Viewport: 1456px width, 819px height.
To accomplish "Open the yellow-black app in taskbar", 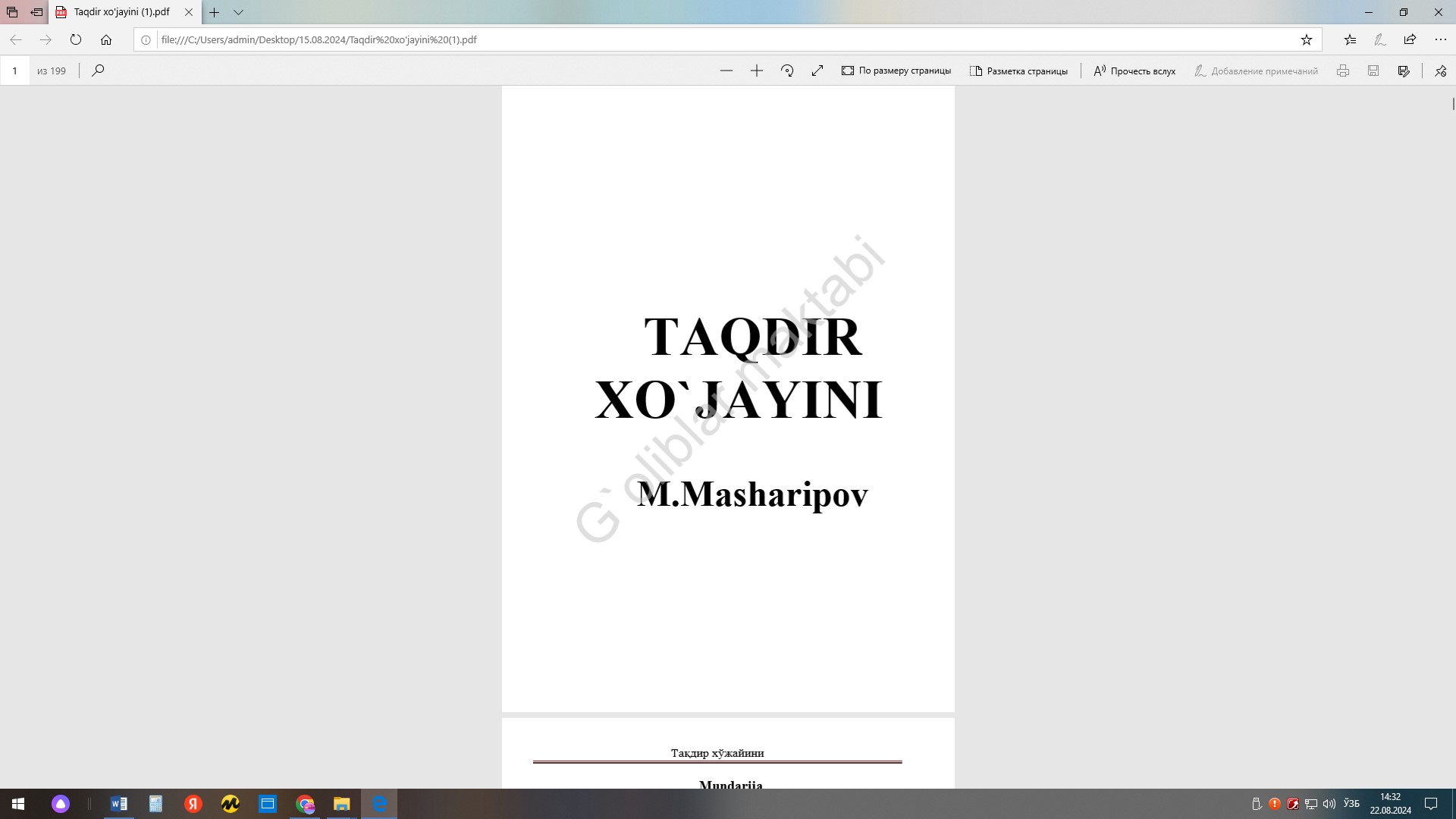I will coord(231,804).
